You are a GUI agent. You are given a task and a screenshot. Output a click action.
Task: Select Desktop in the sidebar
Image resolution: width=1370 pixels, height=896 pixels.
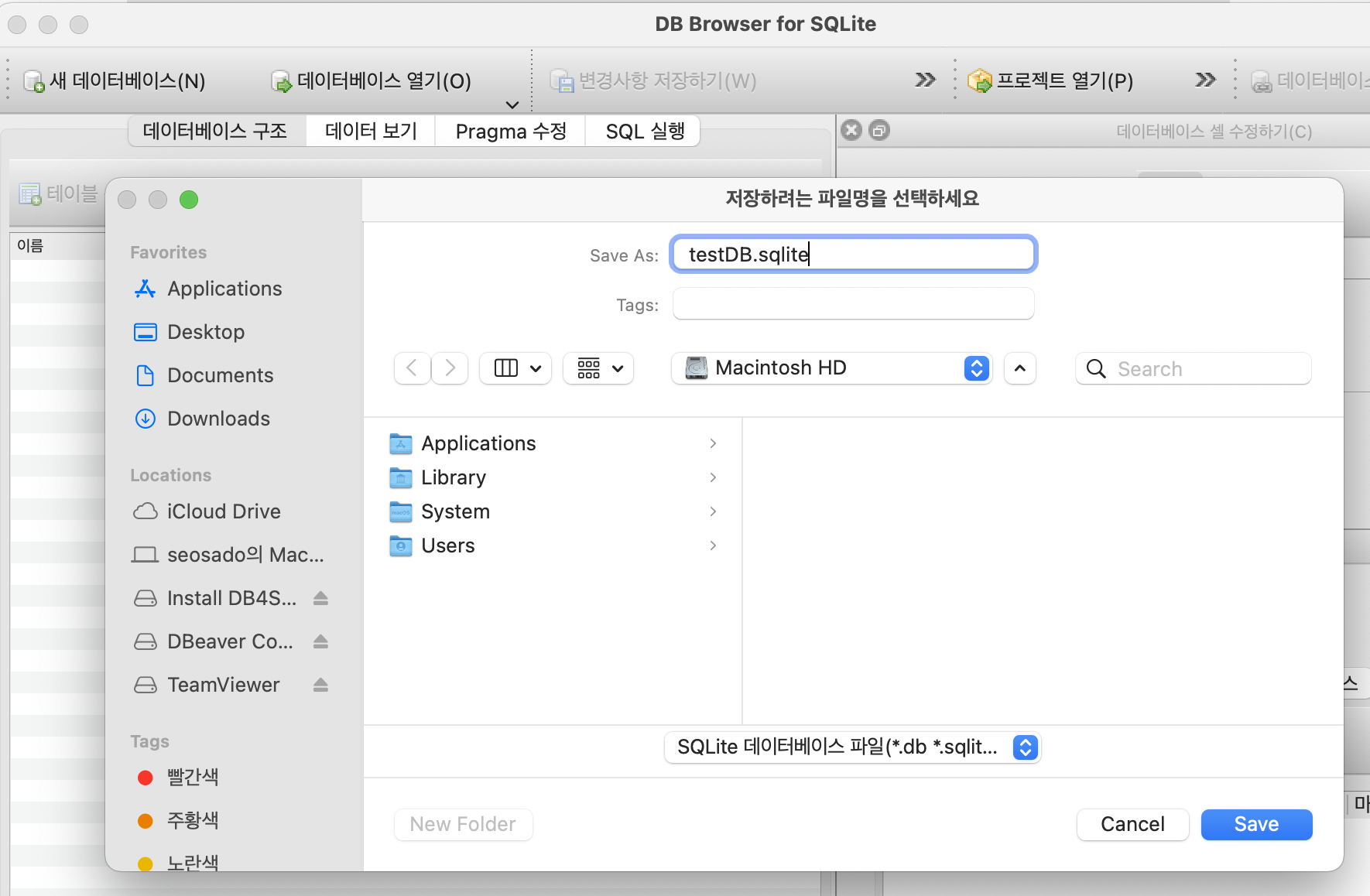(206, 332)
